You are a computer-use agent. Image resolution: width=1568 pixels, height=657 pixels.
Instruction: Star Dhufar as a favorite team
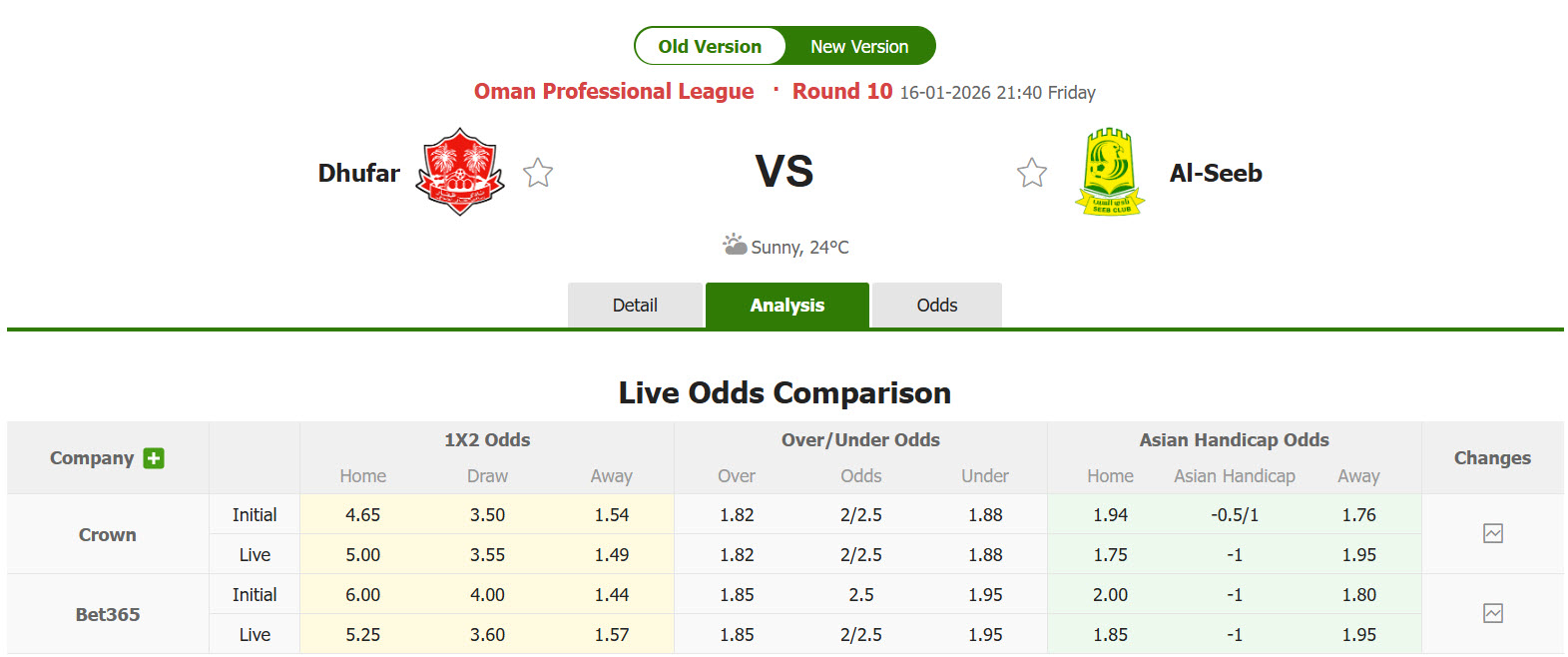pos(537,172)
